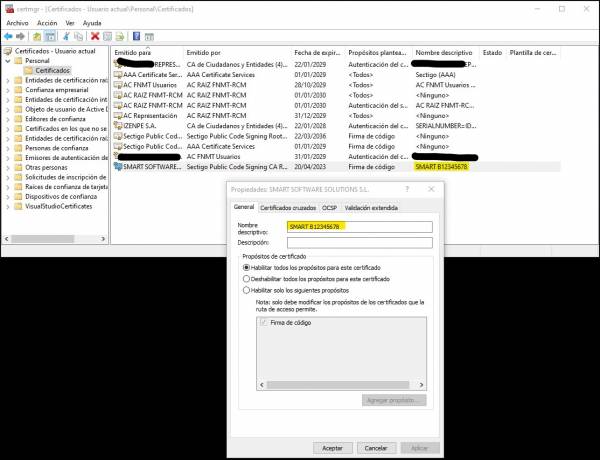Collapse the Personal tree node
This screenshot has width=600, height=460.
coord(8,61)
